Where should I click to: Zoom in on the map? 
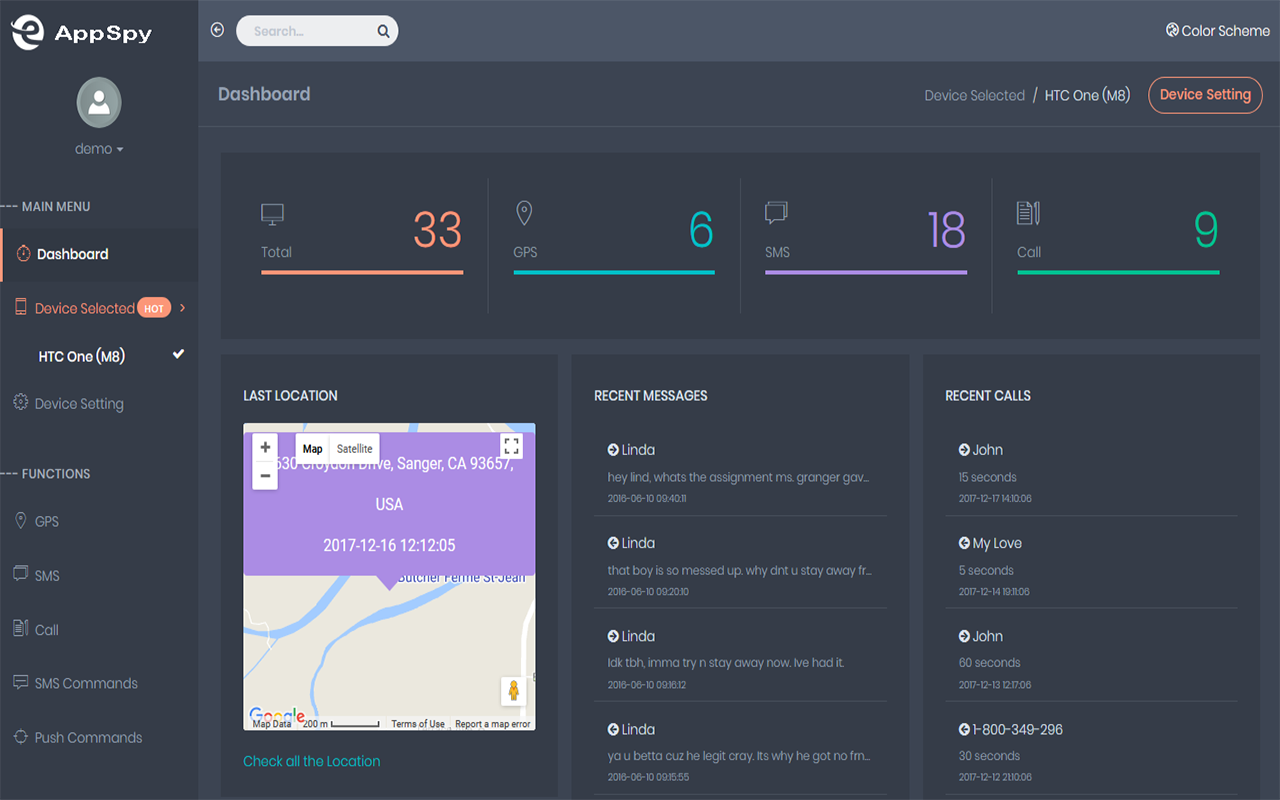265,447
